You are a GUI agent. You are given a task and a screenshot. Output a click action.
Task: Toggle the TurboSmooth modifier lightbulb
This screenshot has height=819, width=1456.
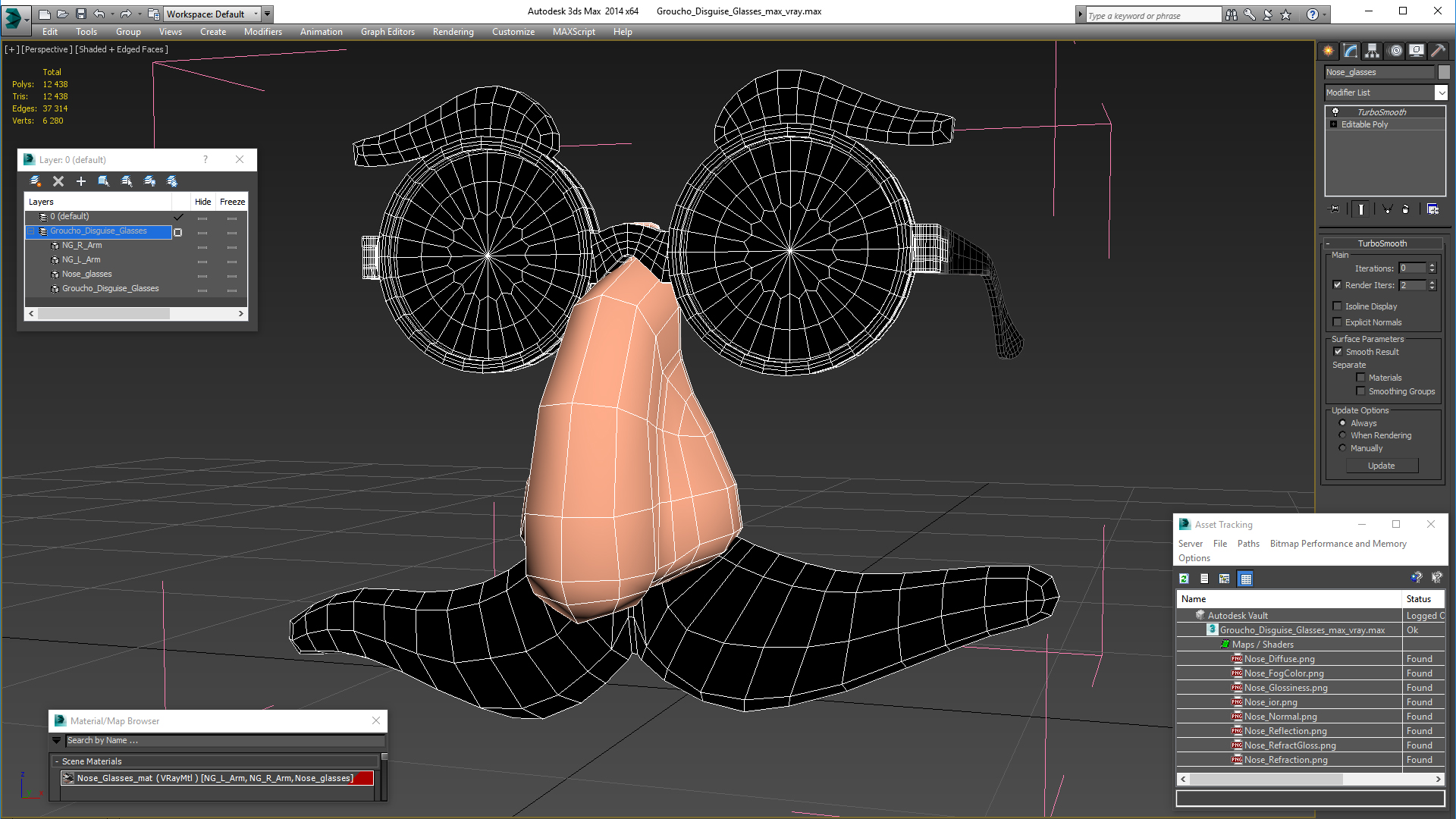click(x=1335, y=112)
